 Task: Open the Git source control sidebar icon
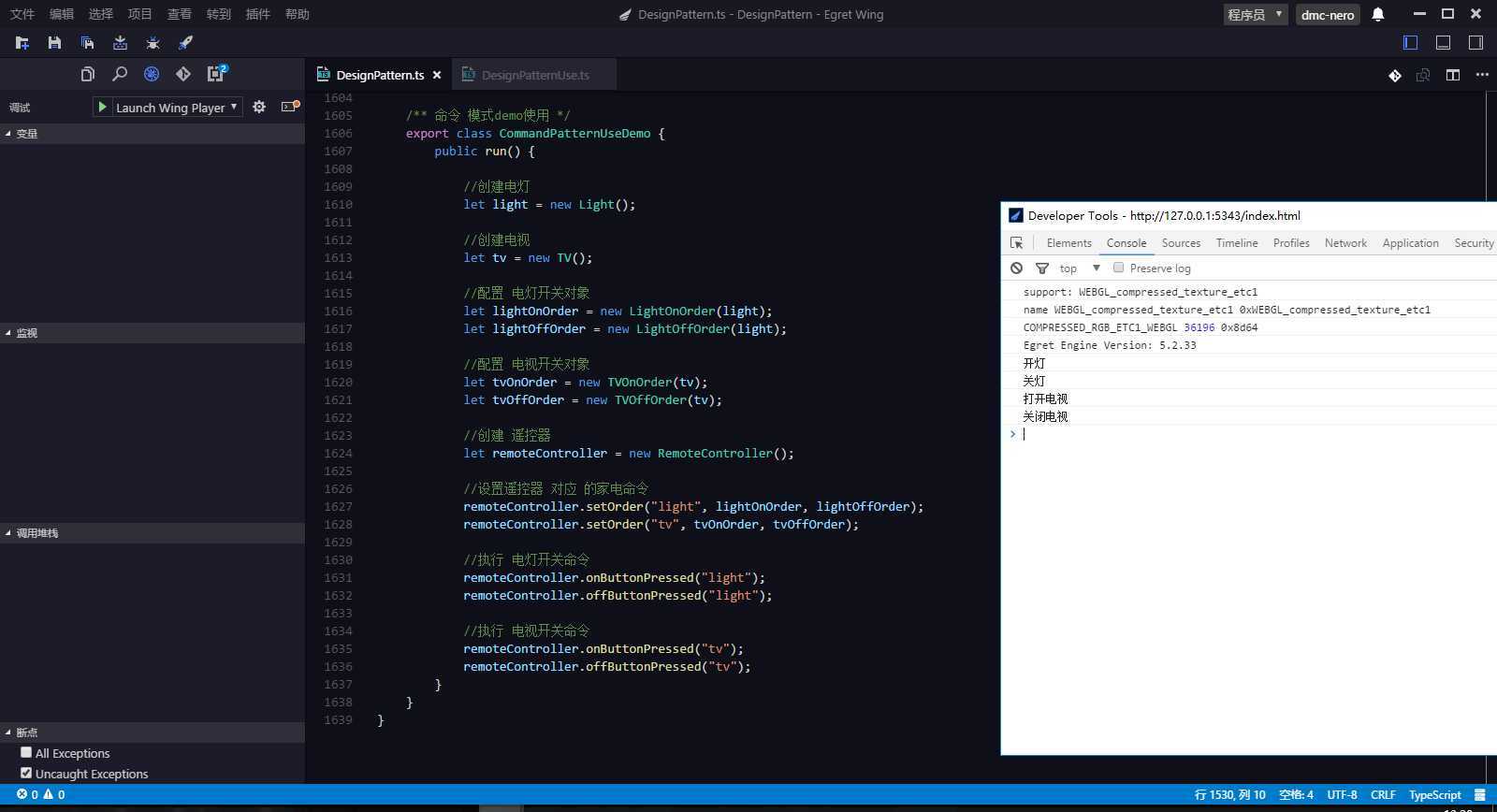[183, 74]
